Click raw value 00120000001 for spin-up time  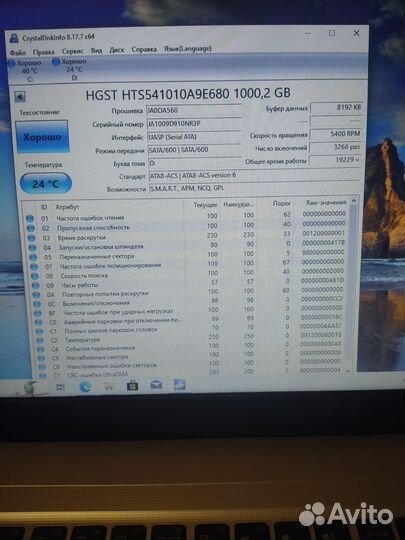pos(323,233)
